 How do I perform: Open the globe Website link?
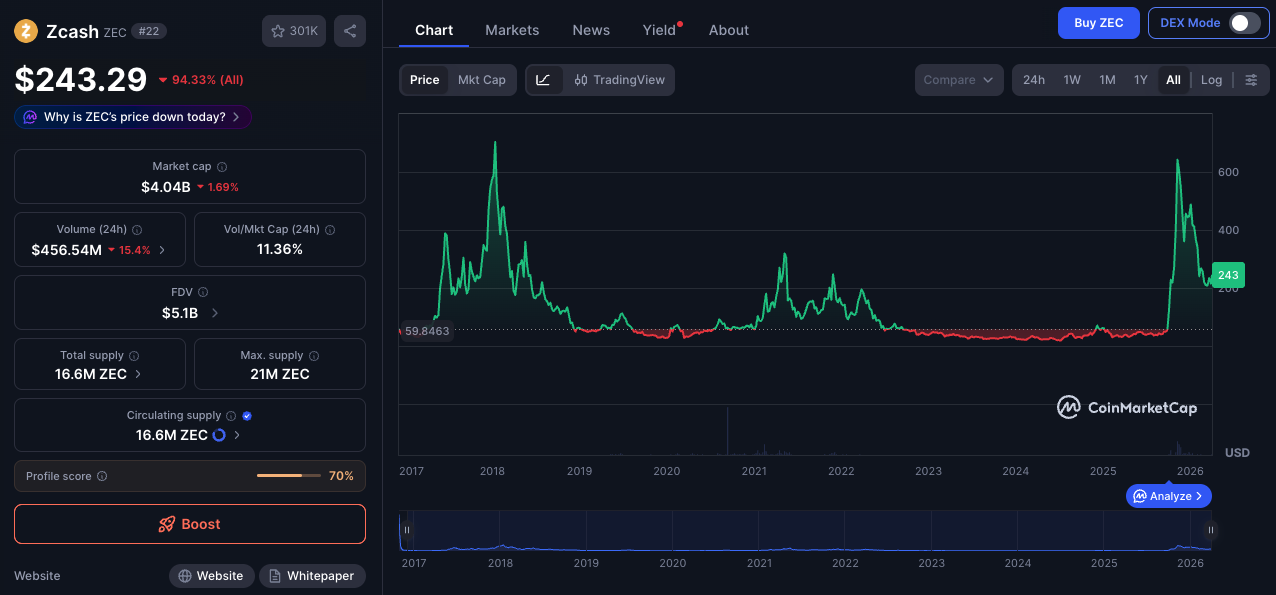click(211, 576)
